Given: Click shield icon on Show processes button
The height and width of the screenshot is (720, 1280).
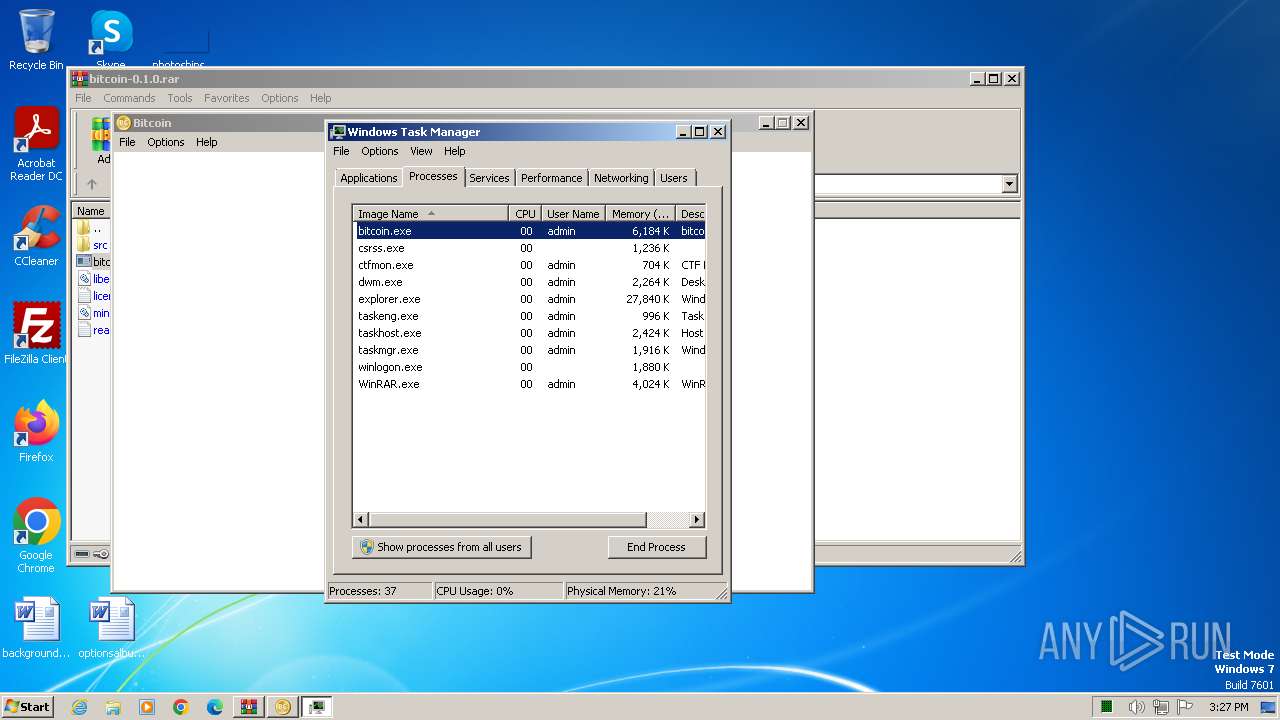Looking at the screenshot, I should point(367,547).
